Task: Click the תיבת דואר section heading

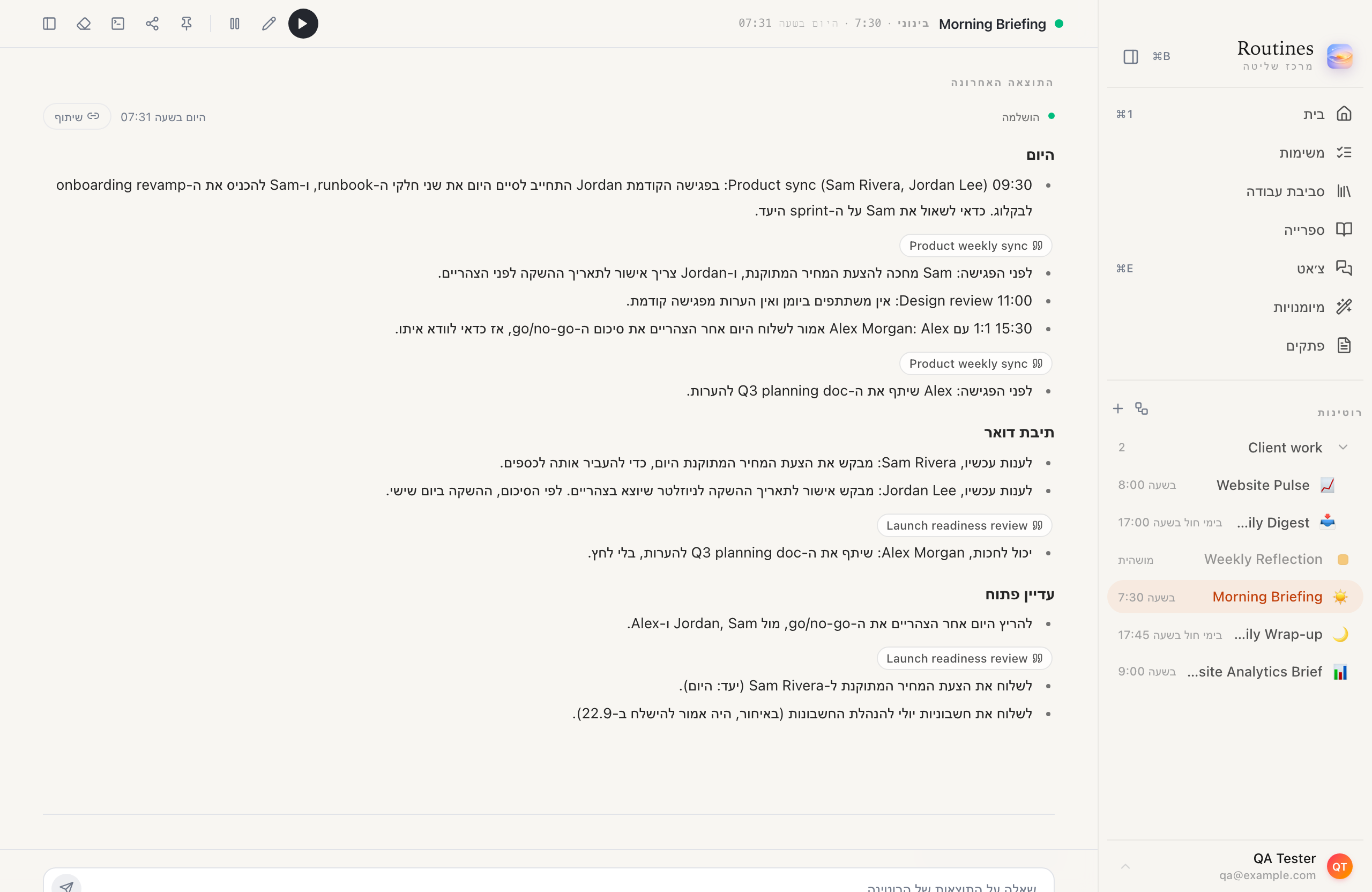Action: click(x=1019, y=433)
